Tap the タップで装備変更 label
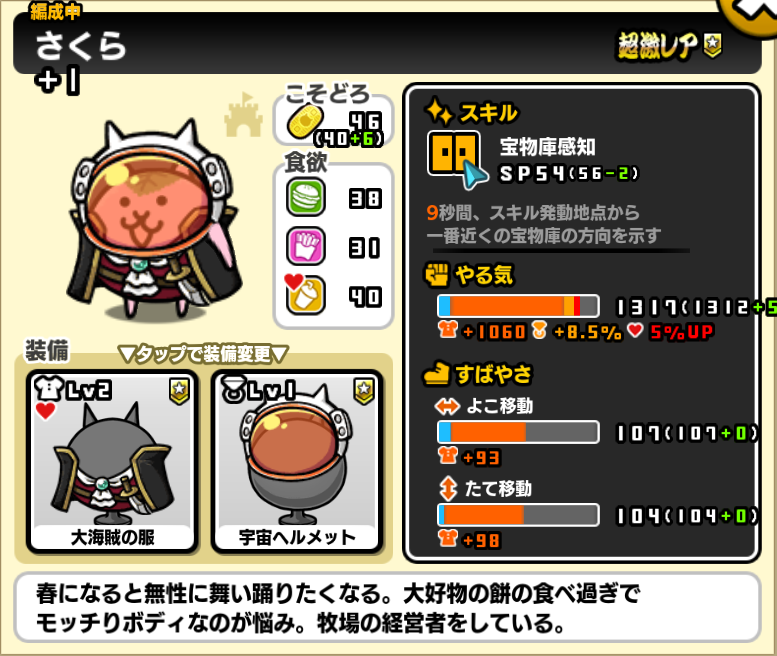Screen dimensions: 777x656 [x=203, y=354]
